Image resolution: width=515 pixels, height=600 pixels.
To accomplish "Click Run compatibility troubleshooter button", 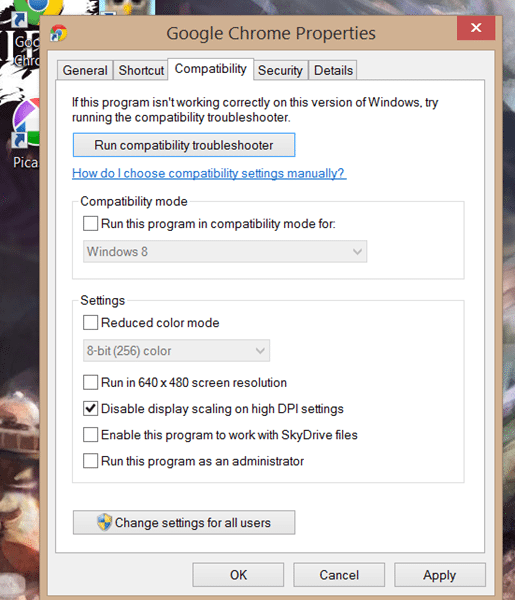I will [x=184, y=145].
